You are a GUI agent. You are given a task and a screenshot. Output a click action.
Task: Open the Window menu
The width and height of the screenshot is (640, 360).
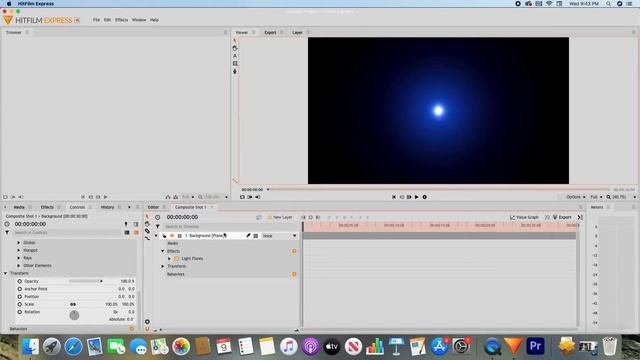point(139,20)
